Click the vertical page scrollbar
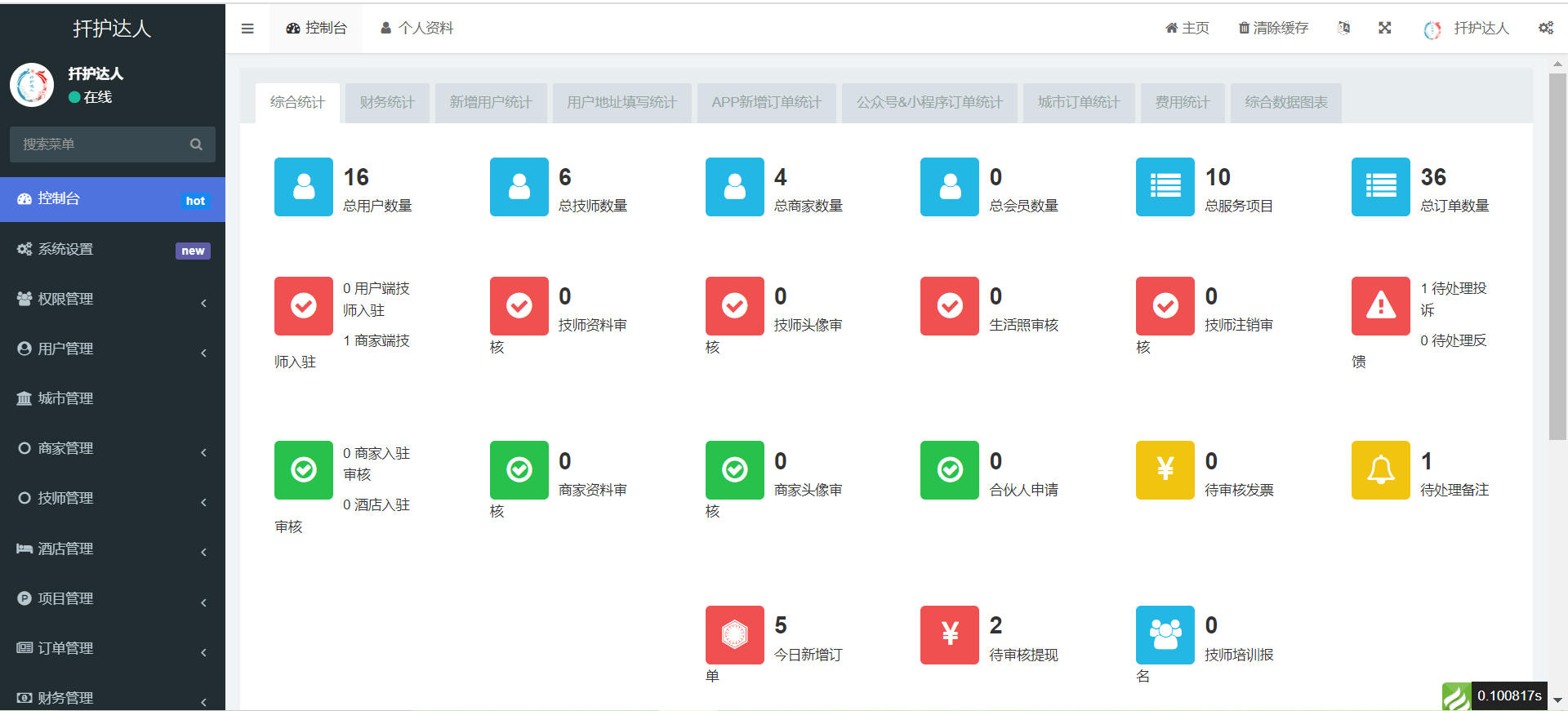Screen dimensions: 1568x711 [x=1557, y=257]
